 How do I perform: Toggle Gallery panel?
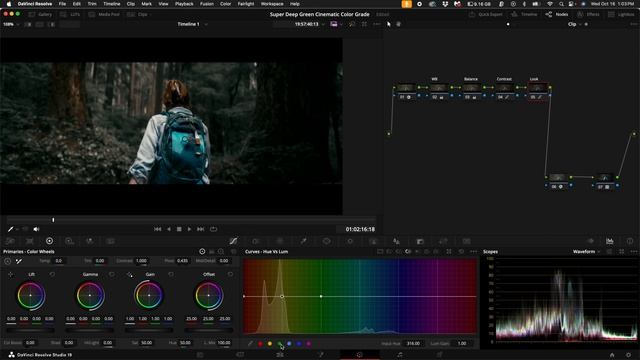point(40,14)
